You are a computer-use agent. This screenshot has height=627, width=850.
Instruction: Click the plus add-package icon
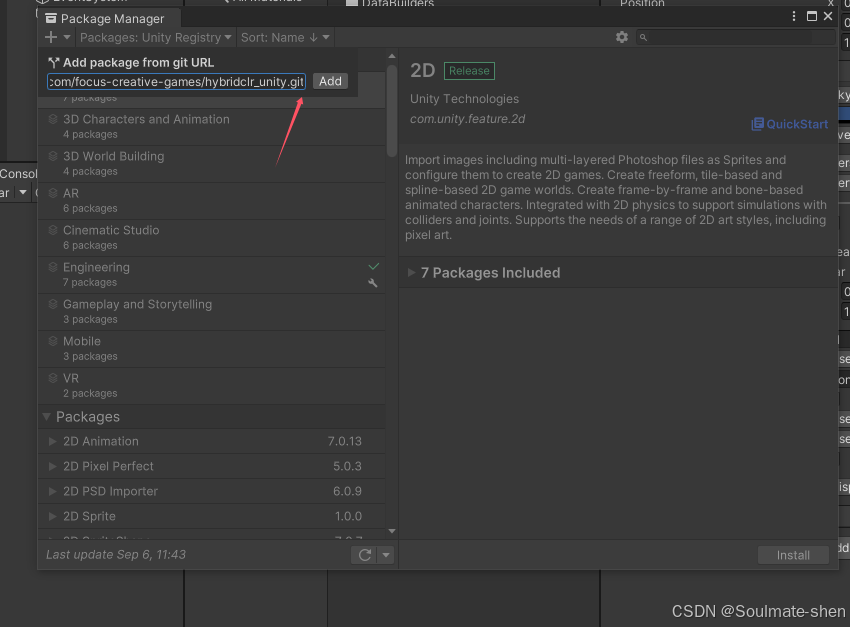51,37
